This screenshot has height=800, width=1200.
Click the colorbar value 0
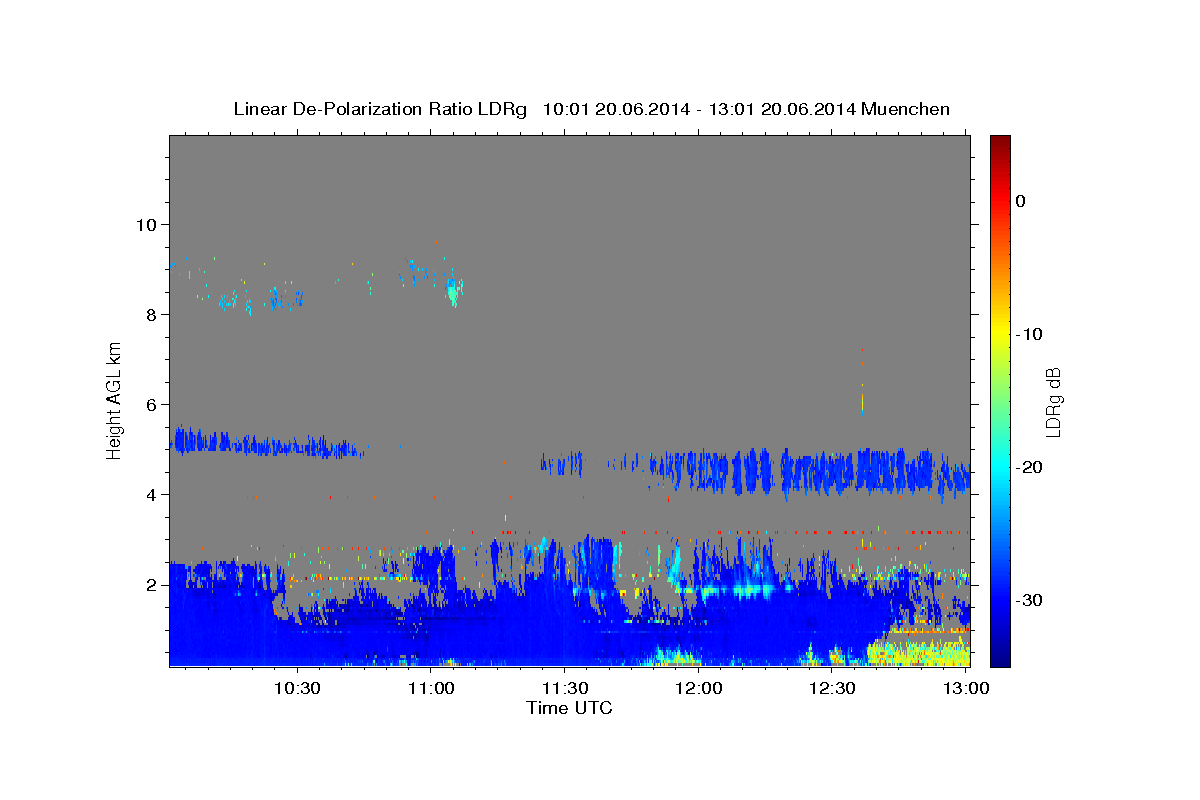coord(1021,201)
